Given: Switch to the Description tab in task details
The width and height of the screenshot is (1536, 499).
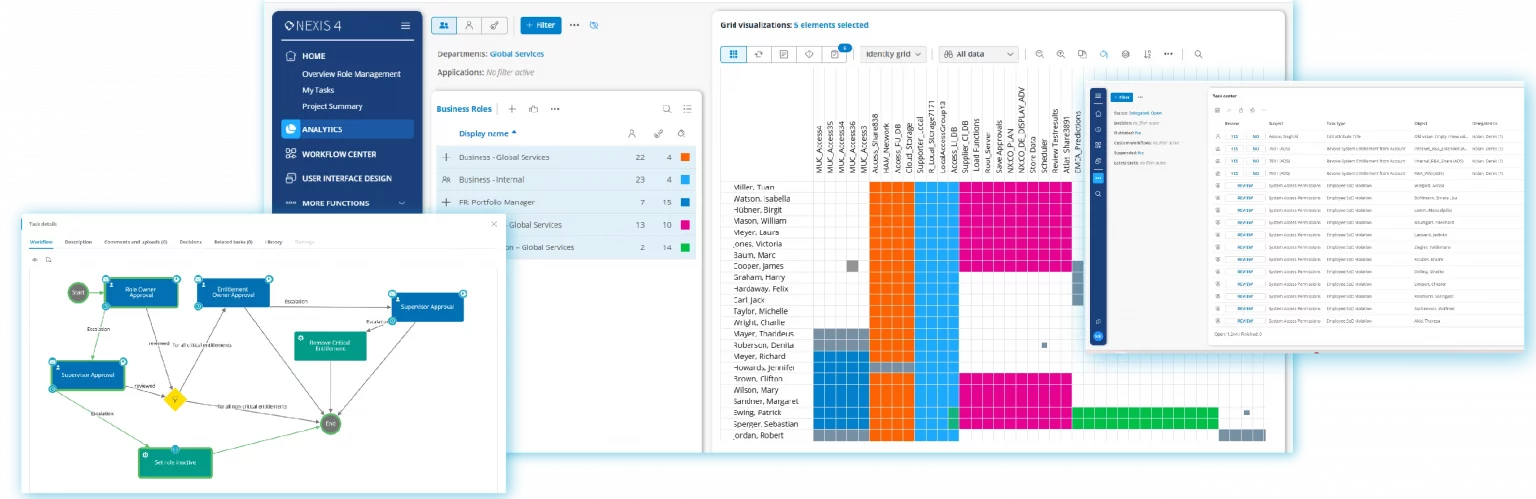Looking at the screenshot, I should (78, 242).
